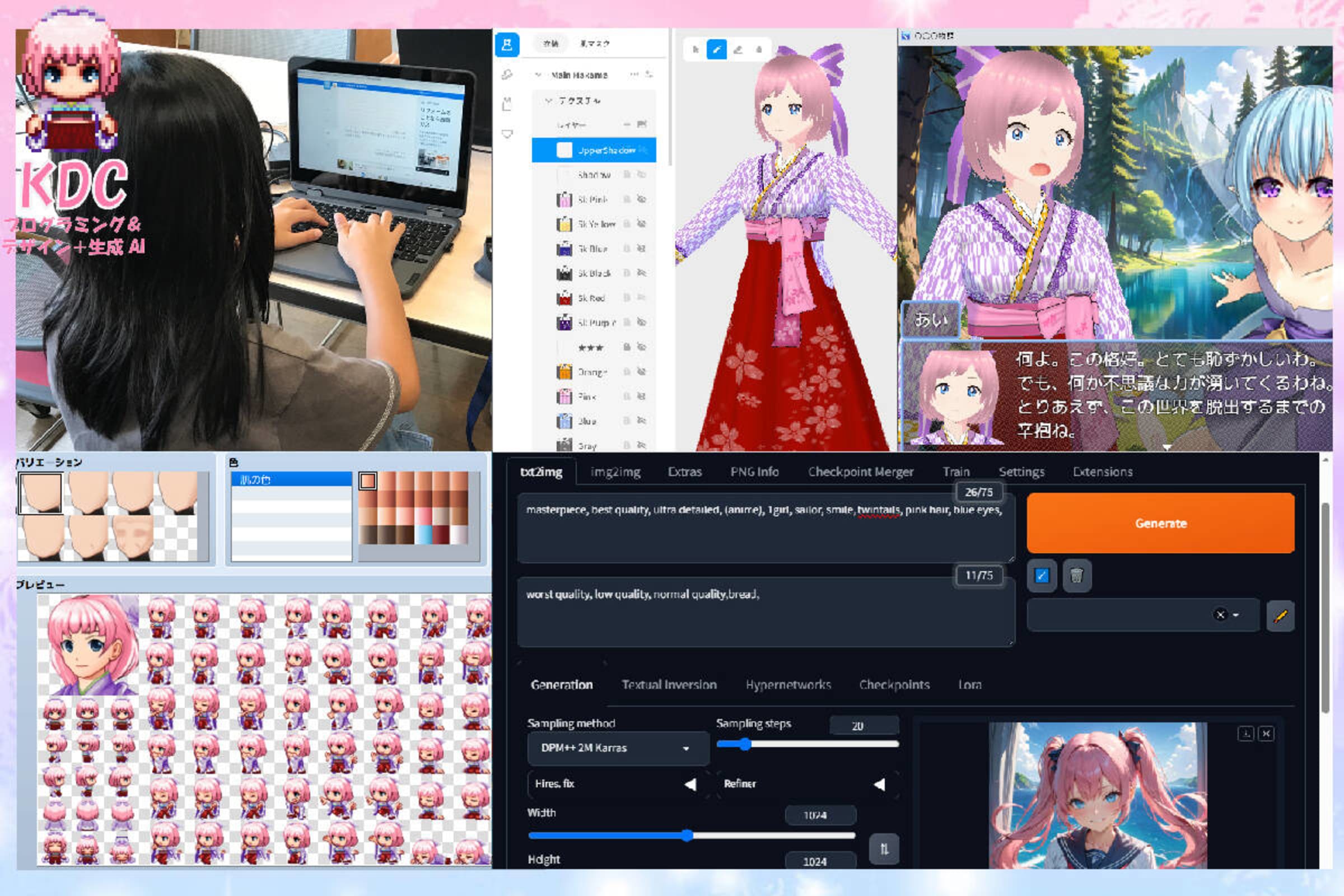The width and height of the screenshot is (1344, 896).
Task: Toggle visibility of Sk Pink layer
Action: (x=641, y=199)
